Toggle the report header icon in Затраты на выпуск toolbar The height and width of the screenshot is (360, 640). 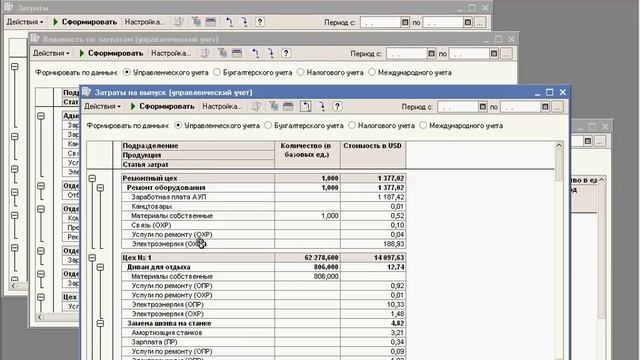288,107
